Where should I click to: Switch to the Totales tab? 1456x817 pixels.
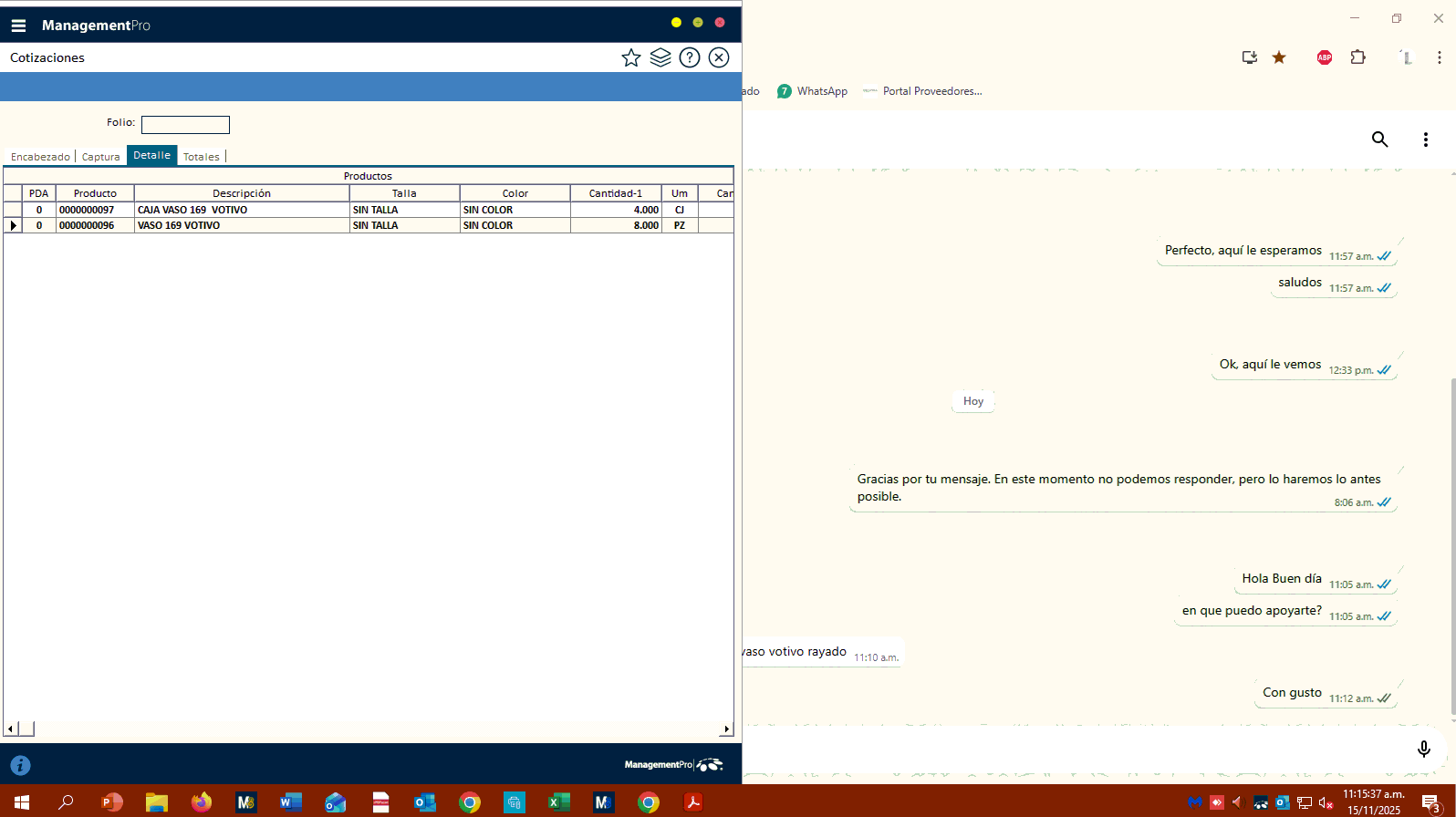point(201,157)
